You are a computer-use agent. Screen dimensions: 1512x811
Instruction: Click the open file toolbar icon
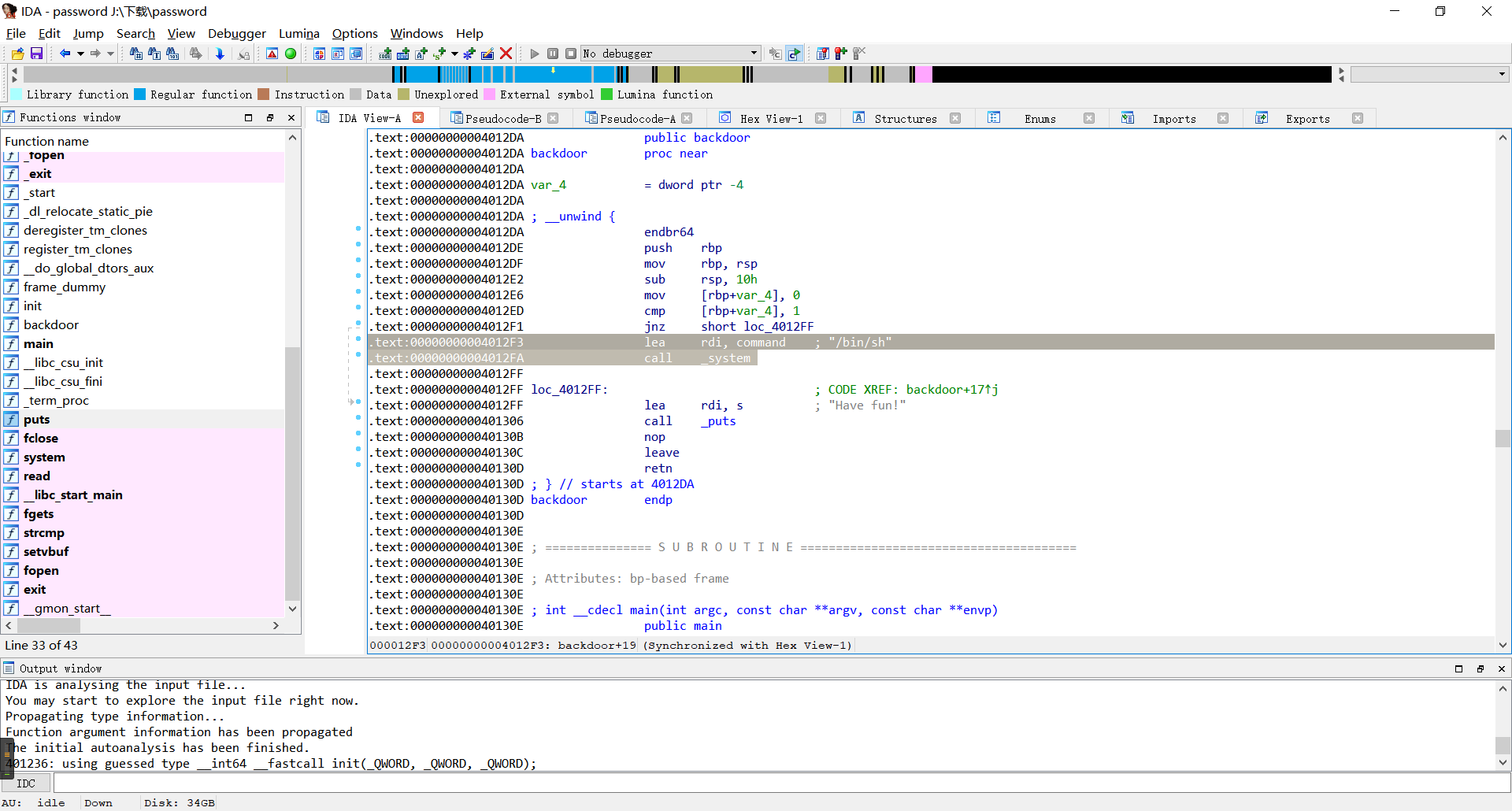pos(17,54)
